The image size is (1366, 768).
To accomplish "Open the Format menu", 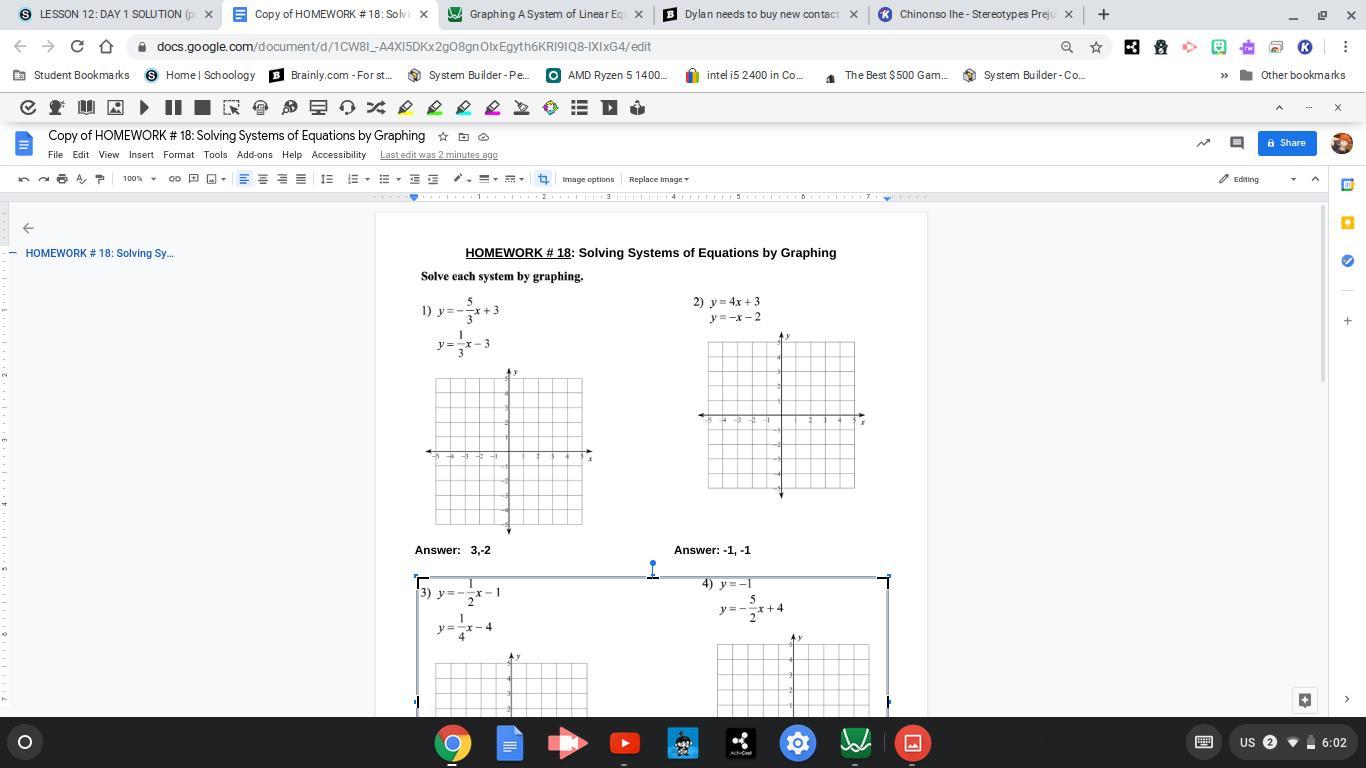I will [x=178, y=155].
